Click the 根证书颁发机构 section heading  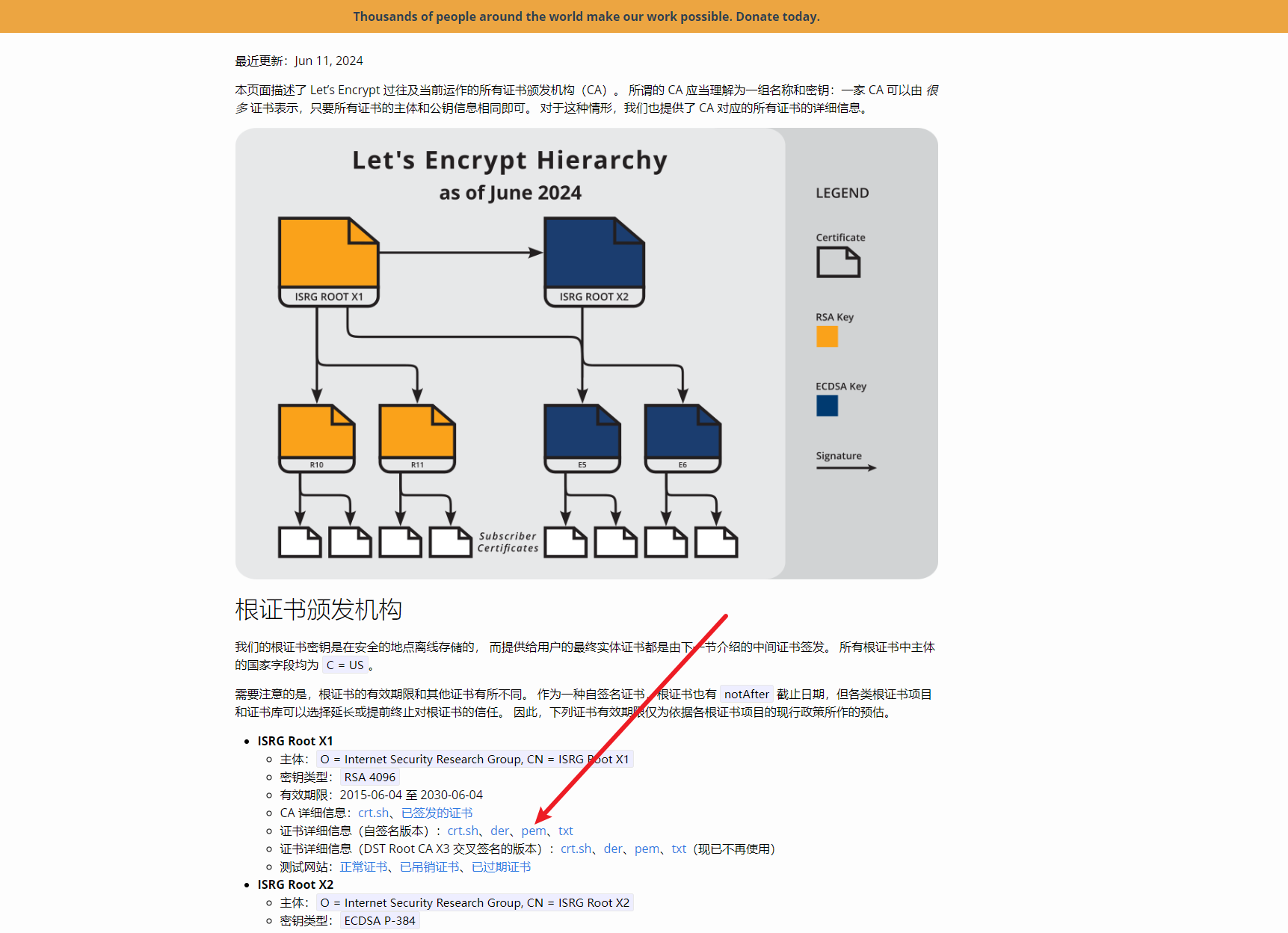(x=318, y=609)
